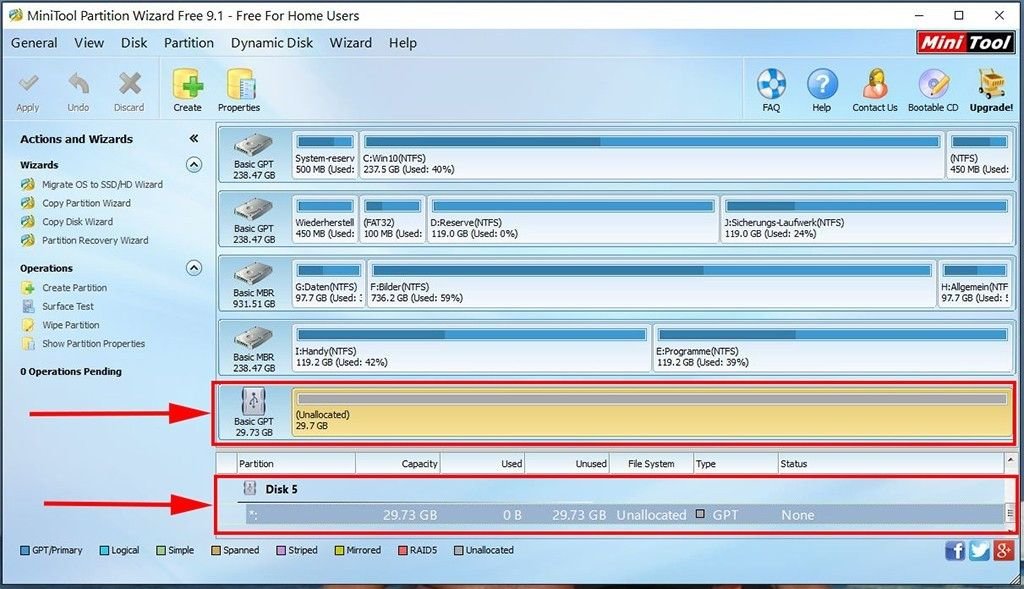Sort by the Type column header
Screen dimensions: 1024x589
click(735, 464)
